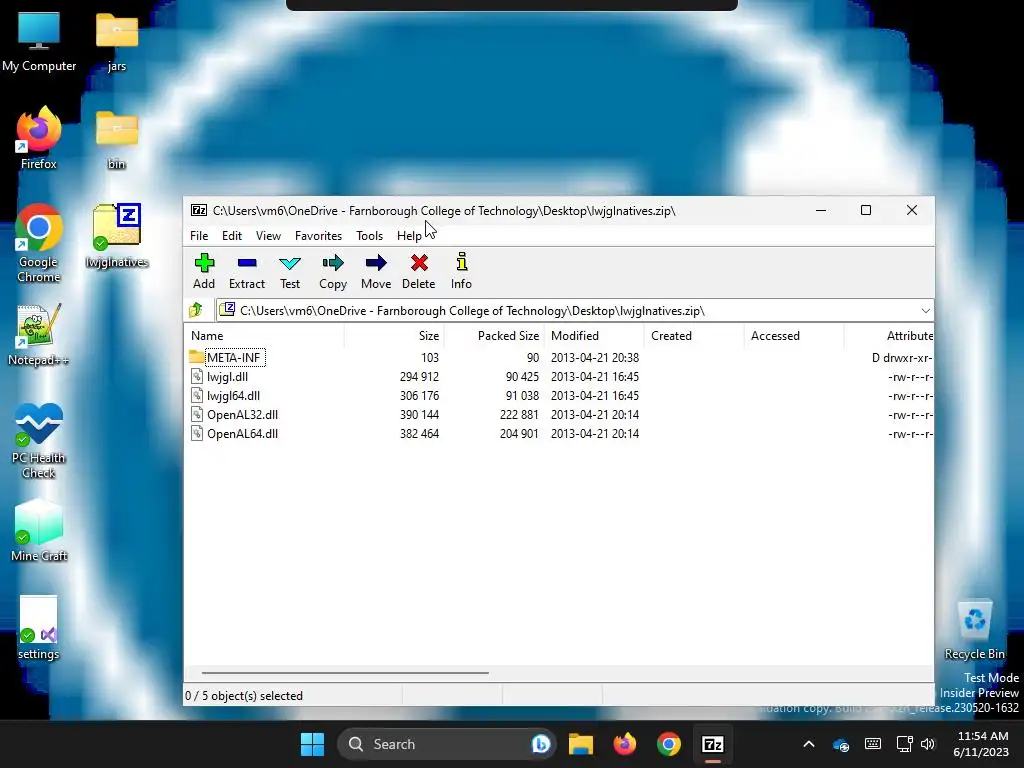Open the clock showing 11:54 AM
This screenshot has height=768, width=1024.
[x=981, y=744]
